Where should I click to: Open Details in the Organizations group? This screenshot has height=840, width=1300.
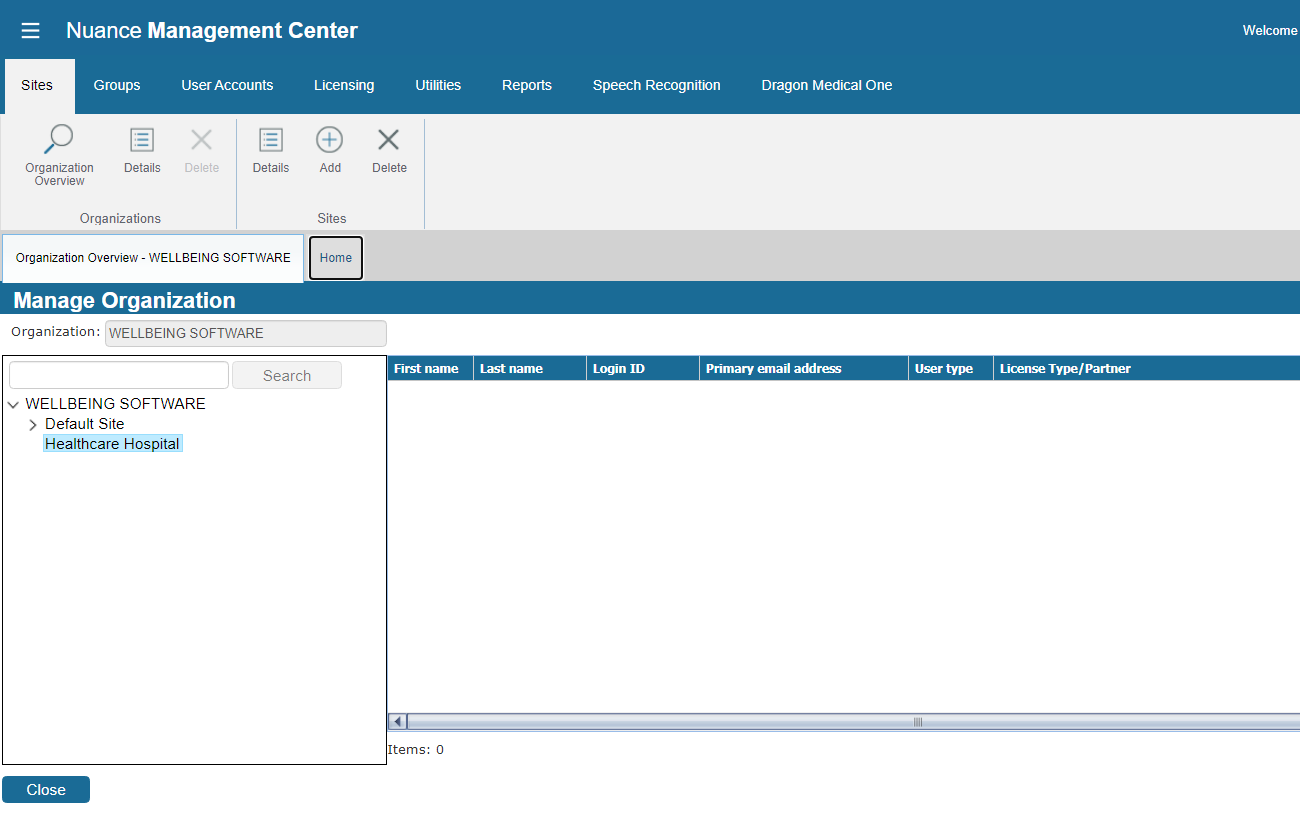[x=142, y=151]
